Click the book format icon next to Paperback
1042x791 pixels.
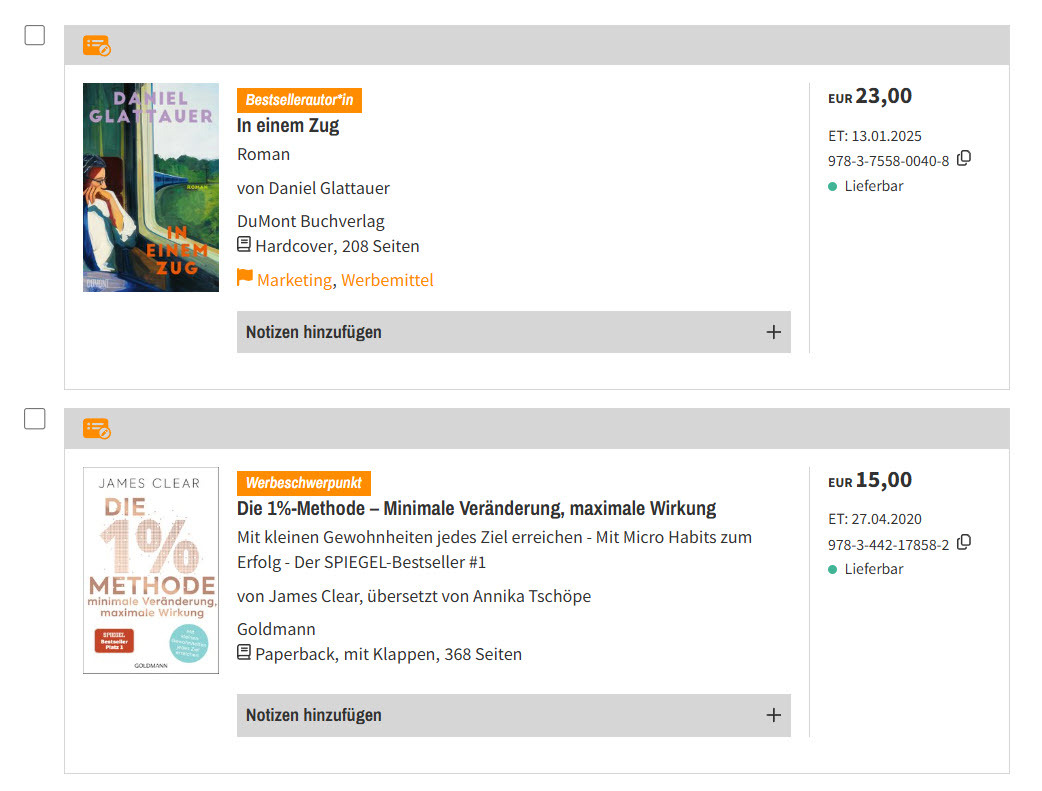pyautogui.click(x=244, y=653)
